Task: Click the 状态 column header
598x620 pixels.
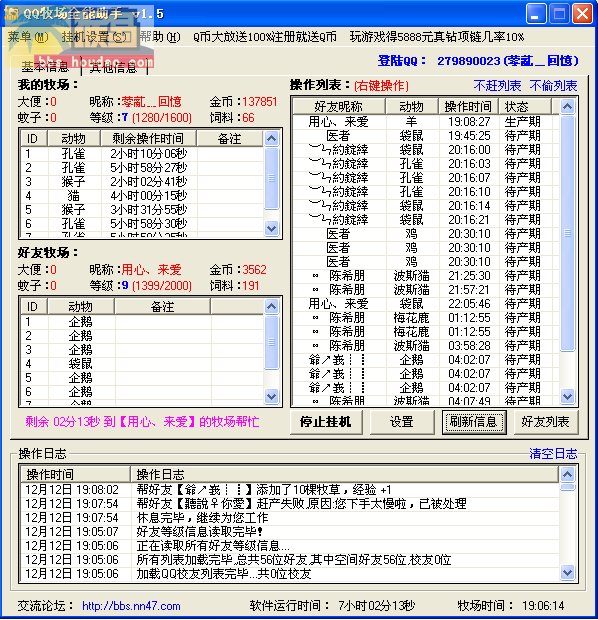Action: click(x=524, y=106)
